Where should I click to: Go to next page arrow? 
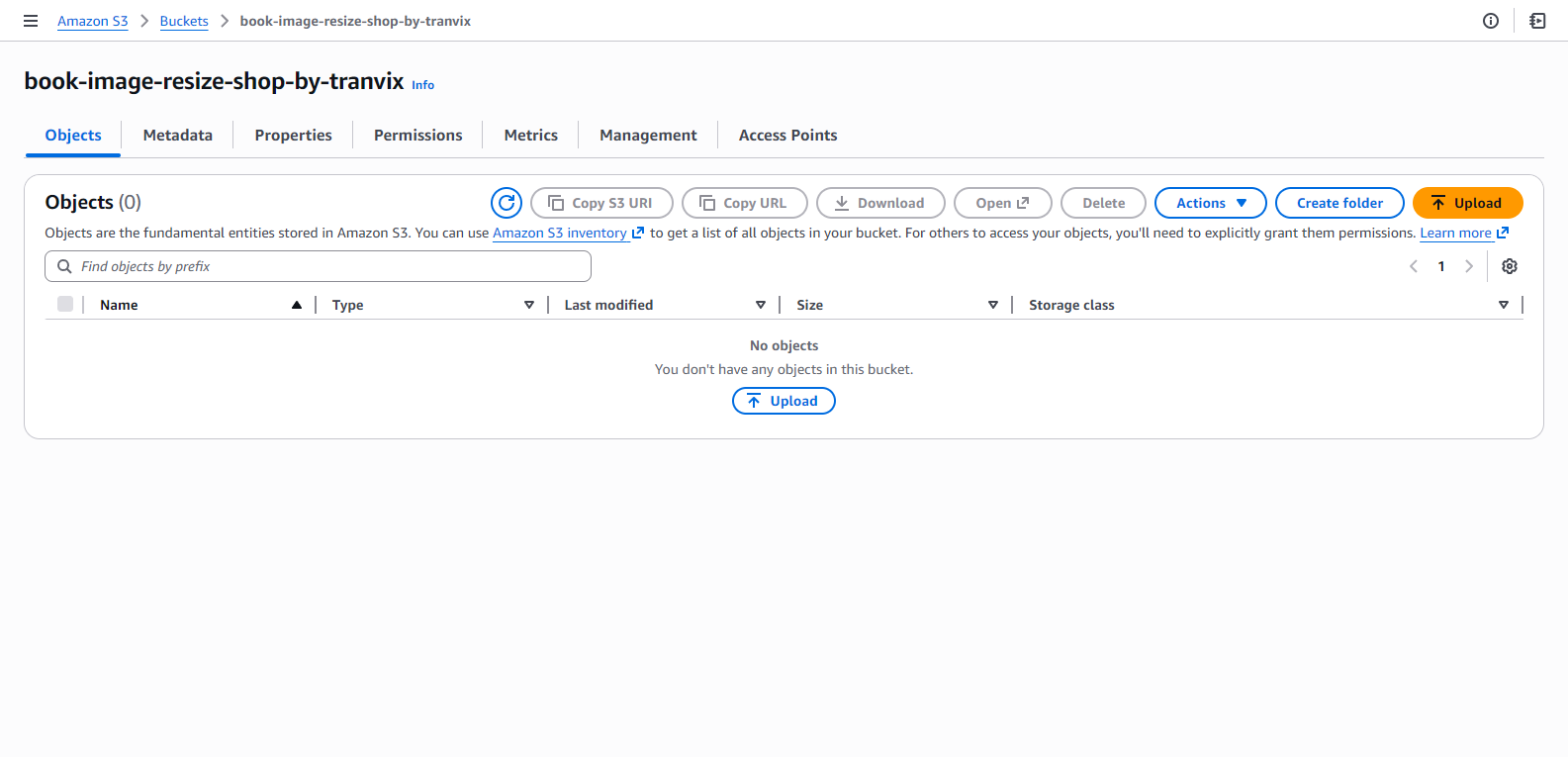(1469, 266)
